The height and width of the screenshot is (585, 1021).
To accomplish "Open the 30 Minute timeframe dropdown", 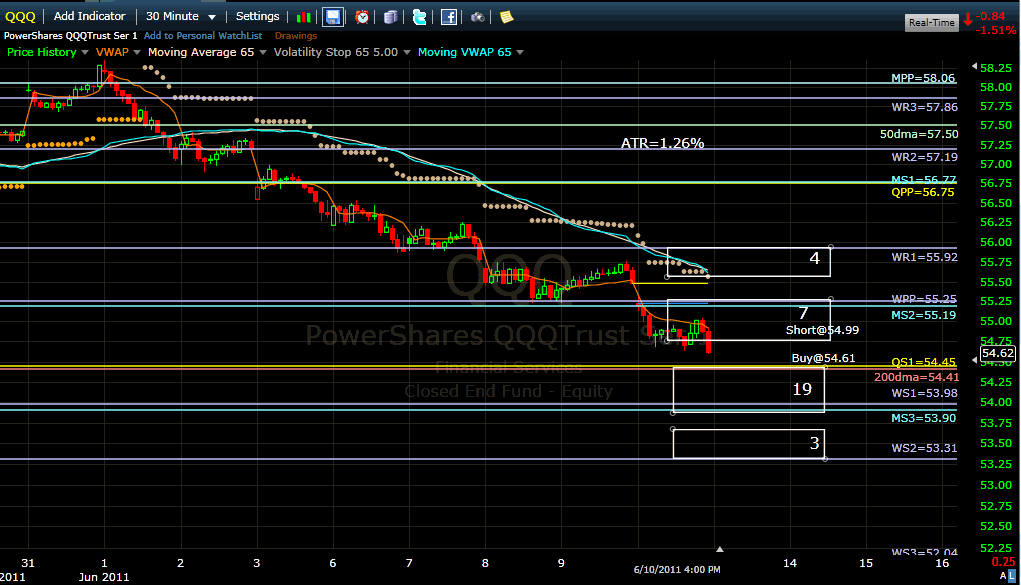I will 180,16.
